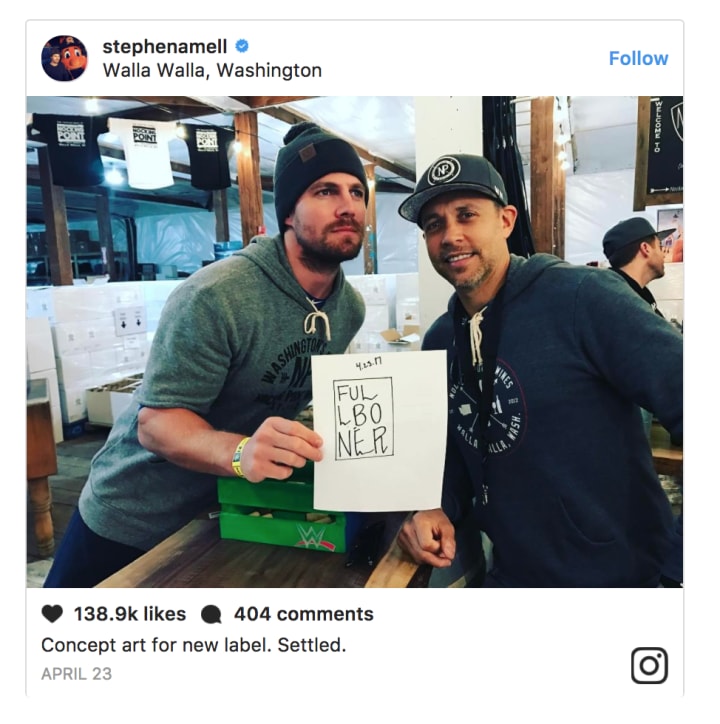Open the stephenamell profile avatar
The image size is (720, 724).
pyautogui.click(x=64, y=58)
